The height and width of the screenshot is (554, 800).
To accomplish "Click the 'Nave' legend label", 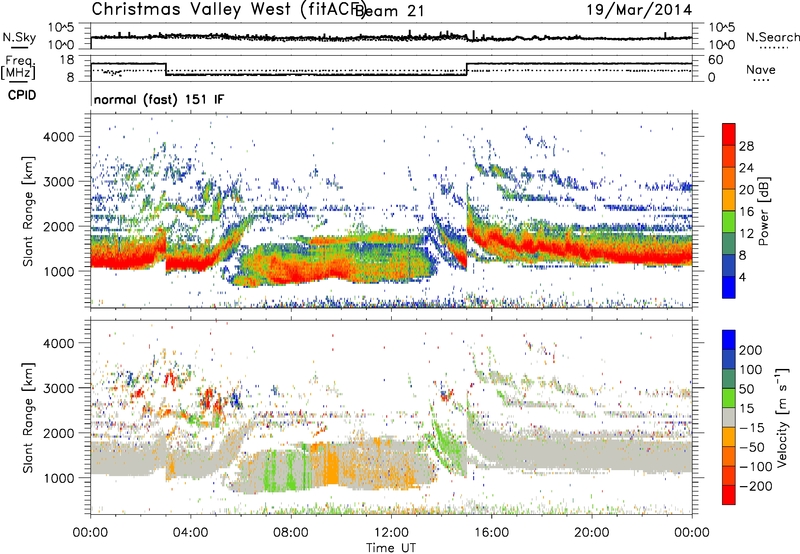I will pos(760,69).
